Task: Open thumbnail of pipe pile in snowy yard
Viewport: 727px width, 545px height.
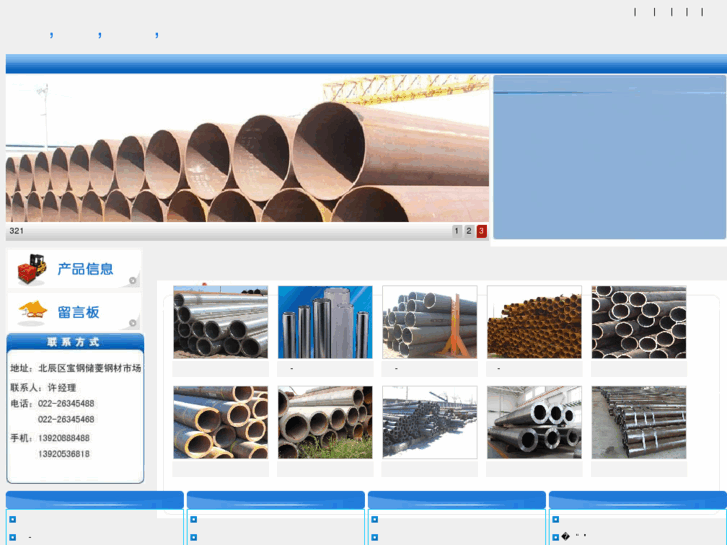Action: tap(430, 422)
